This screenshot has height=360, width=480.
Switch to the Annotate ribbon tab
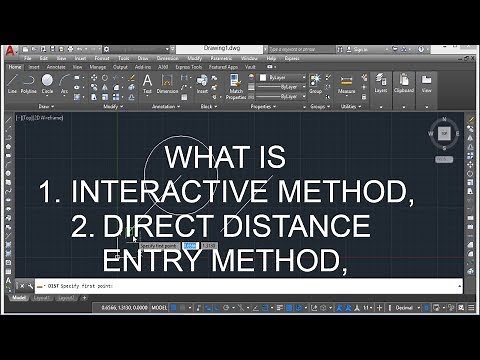pyautogui.click(x=56, y=67)
